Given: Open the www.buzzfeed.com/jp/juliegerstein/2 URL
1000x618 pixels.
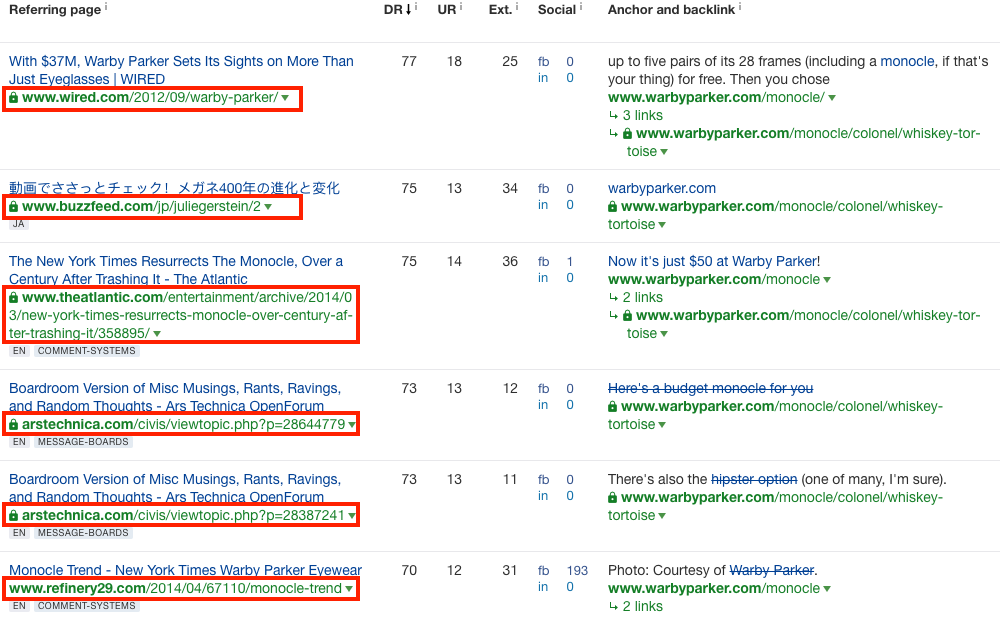Looking at the screenshot, I should click(141, 207).
